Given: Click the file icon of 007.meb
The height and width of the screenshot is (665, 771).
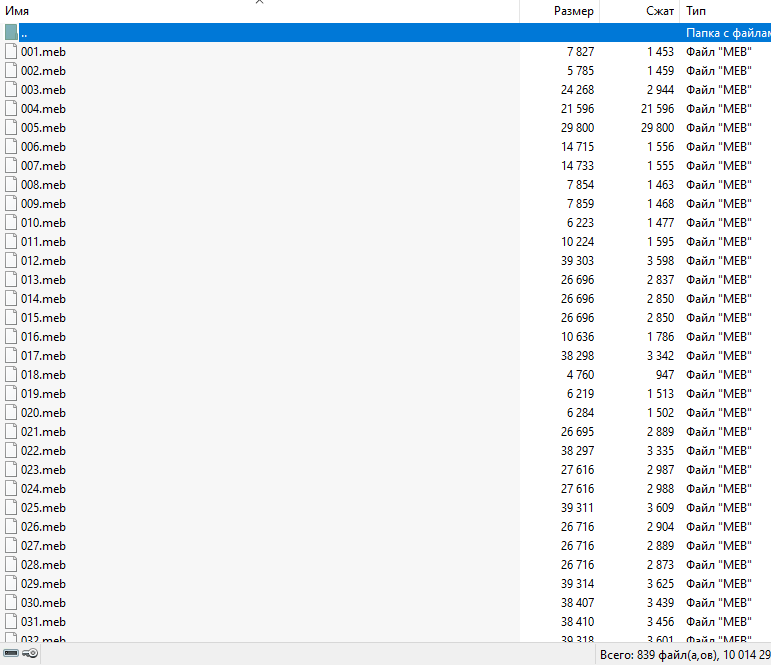Looking at the screenshot, I should [11, 165].
